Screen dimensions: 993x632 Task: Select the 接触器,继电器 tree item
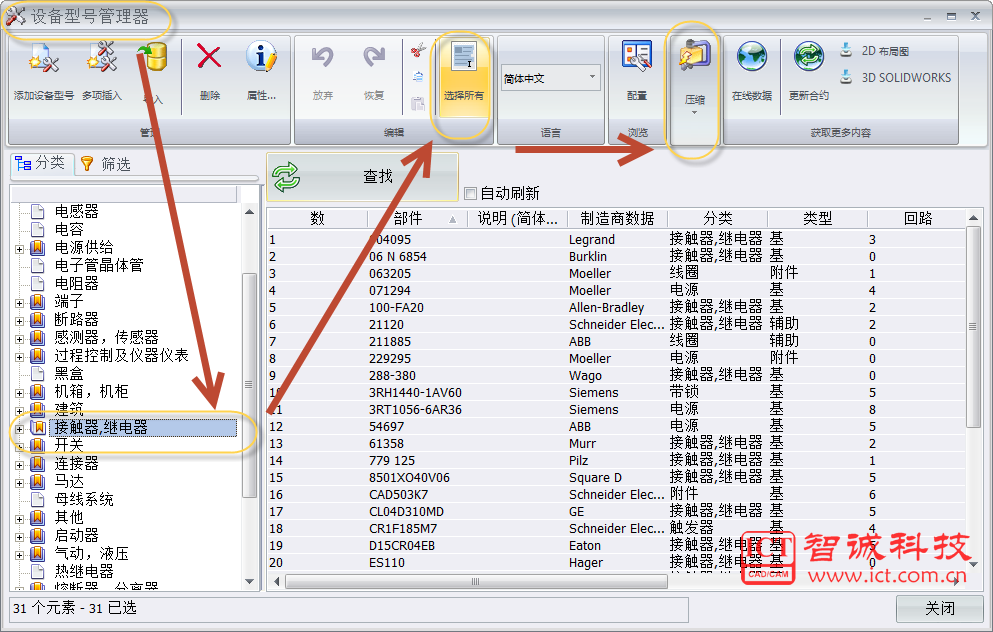101,427
